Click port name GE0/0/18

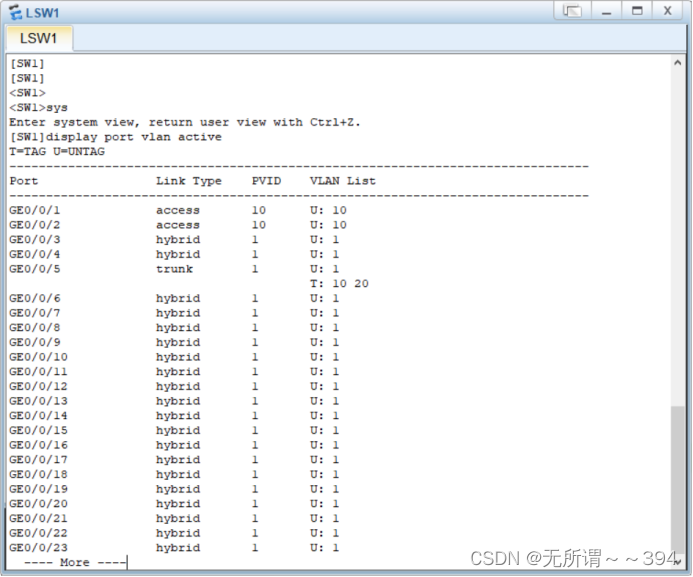[38, 475]
